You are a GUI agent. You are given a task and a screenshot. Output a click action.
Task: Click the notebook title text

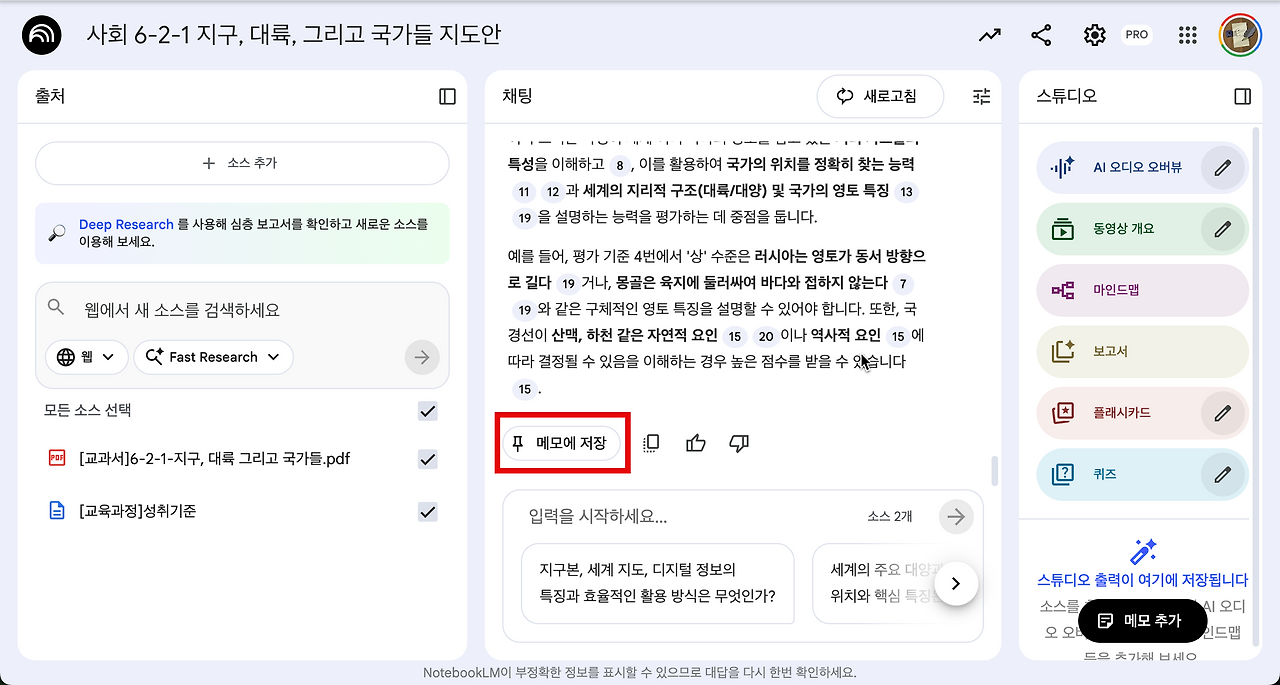(x=294, y=35)
